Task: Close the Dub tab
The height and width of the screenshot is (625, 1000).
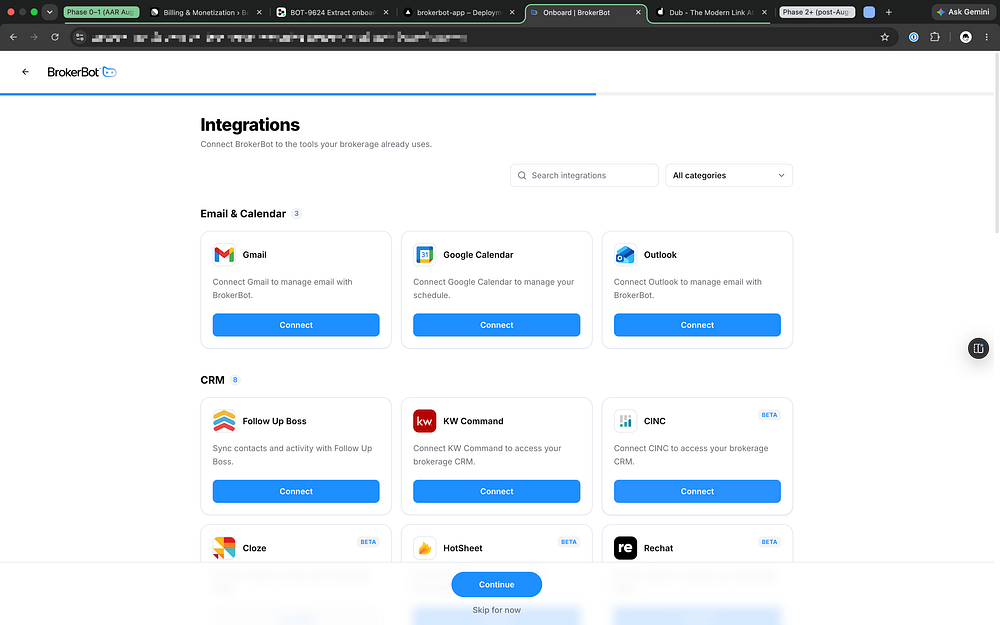Action: [764, 12]
